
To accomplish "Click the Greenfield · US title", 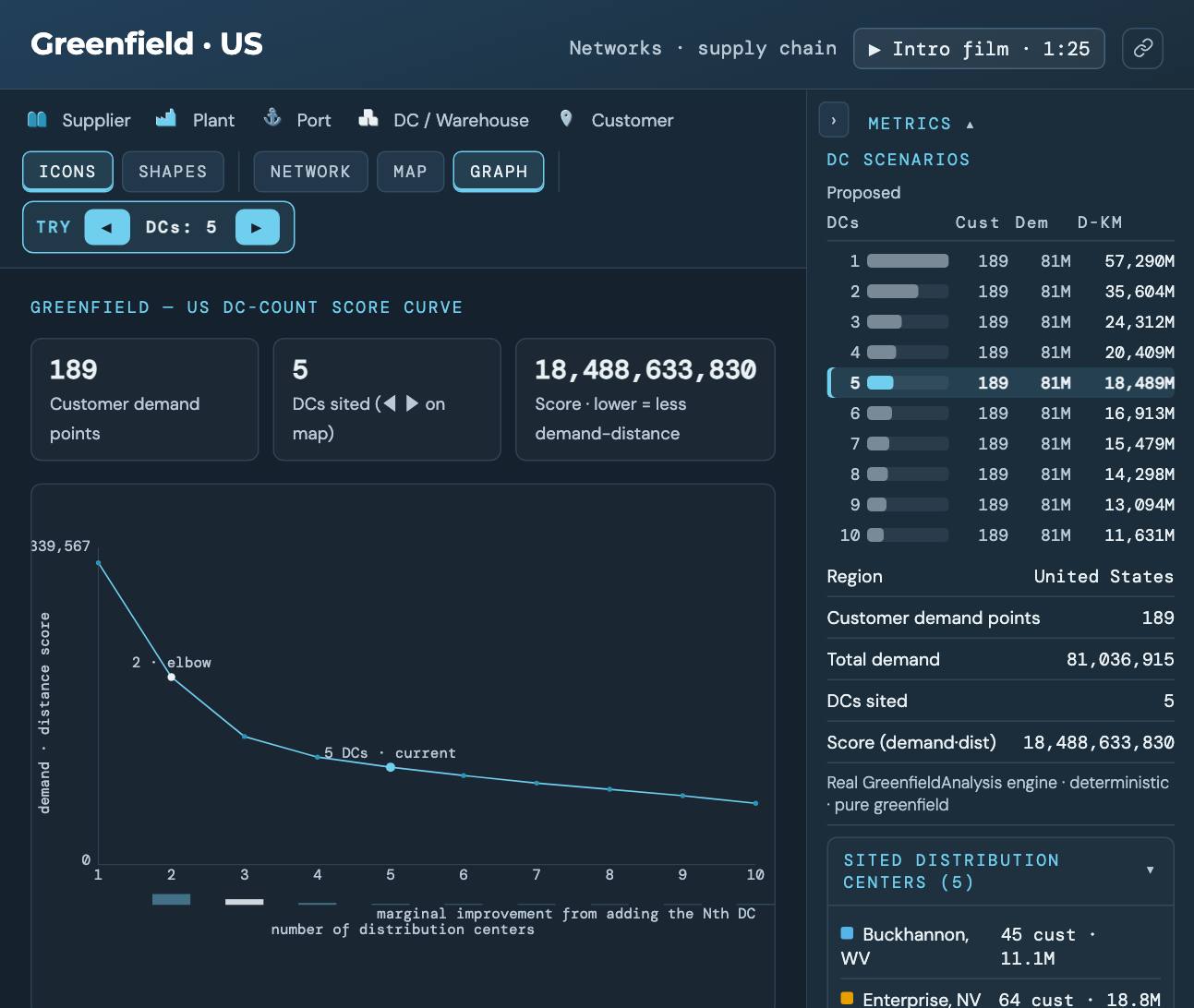I will coord(147,43).
